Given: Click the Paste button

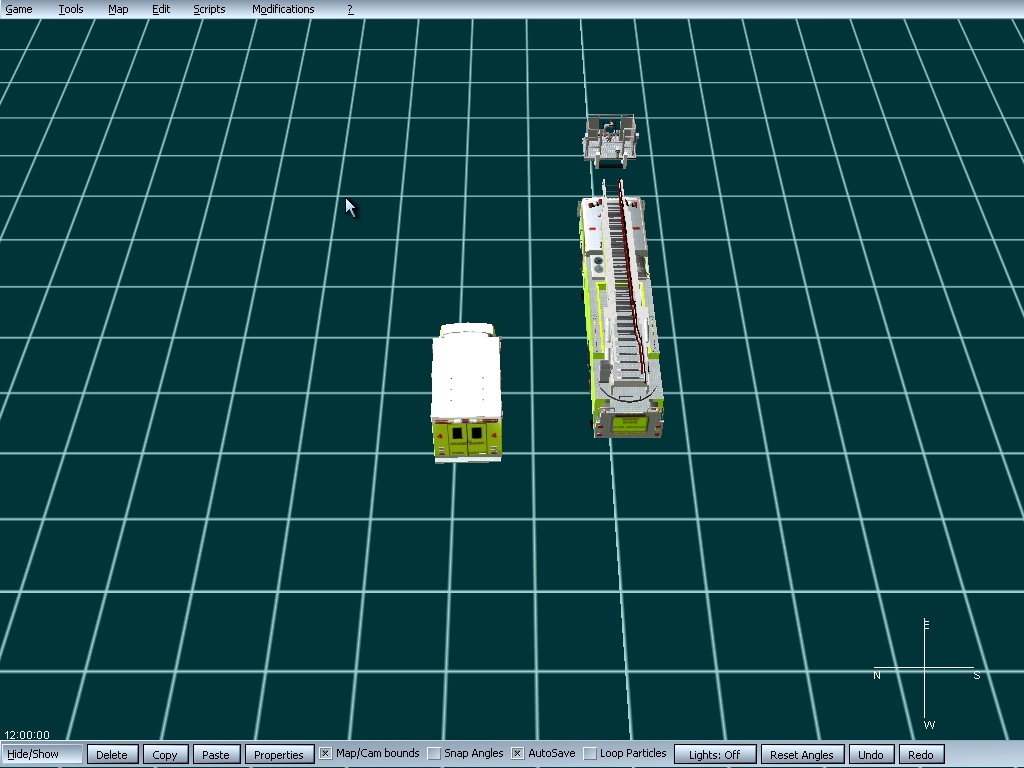Looking at the screenshot, I should (x=216, y=754).
